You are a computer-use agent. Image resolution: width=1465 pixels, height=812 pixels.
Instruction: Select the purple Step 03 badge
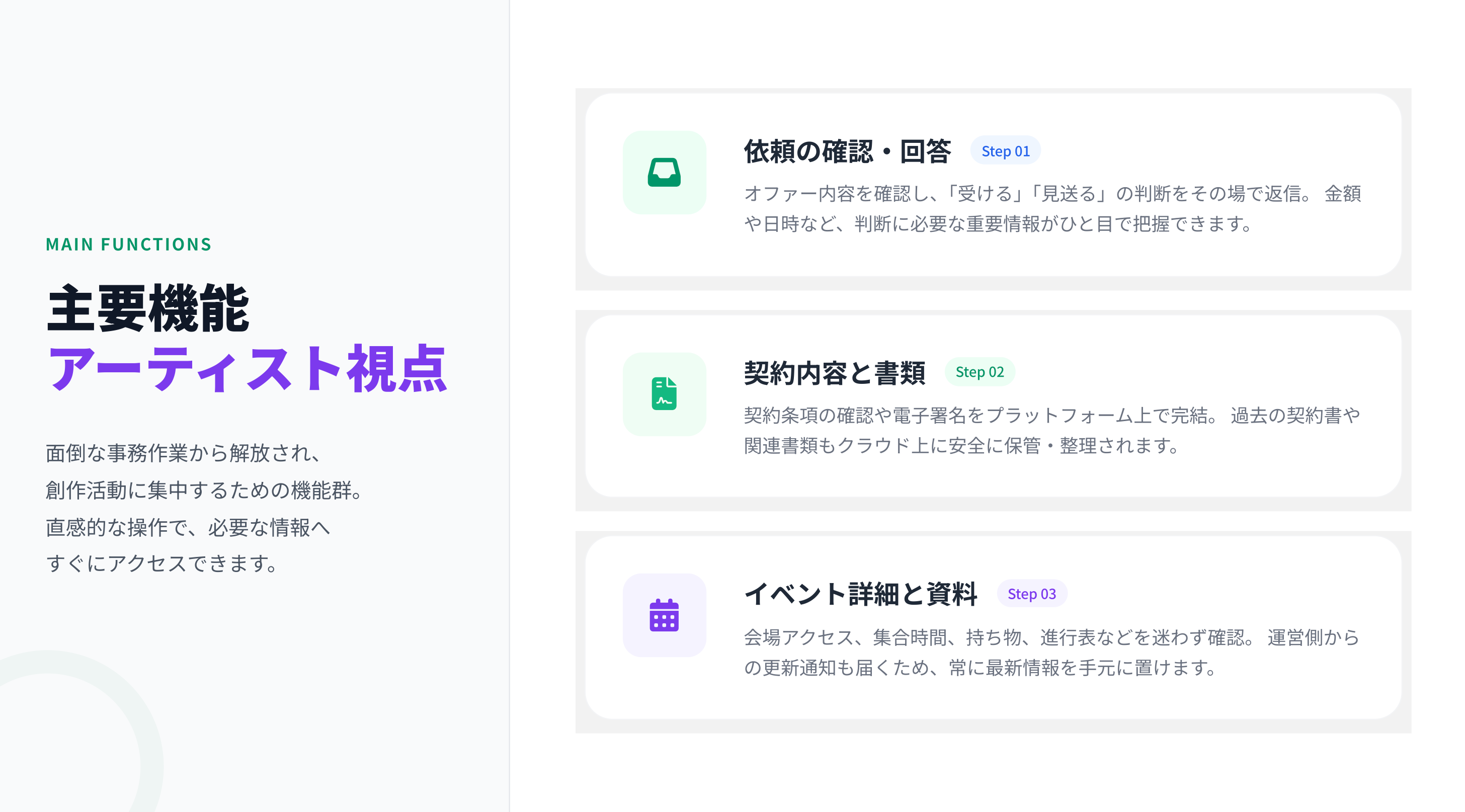(1031, 594)
